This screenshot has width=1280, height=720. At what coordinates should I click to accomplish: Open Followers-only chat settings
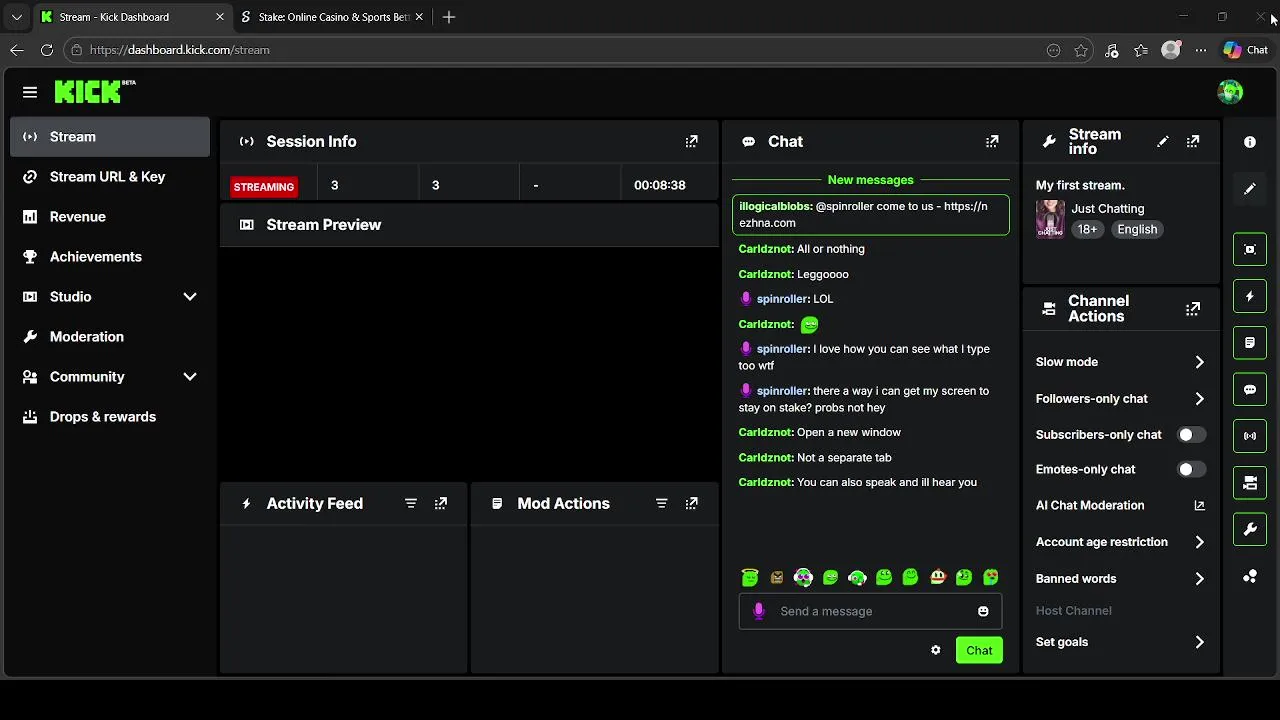1121,399
